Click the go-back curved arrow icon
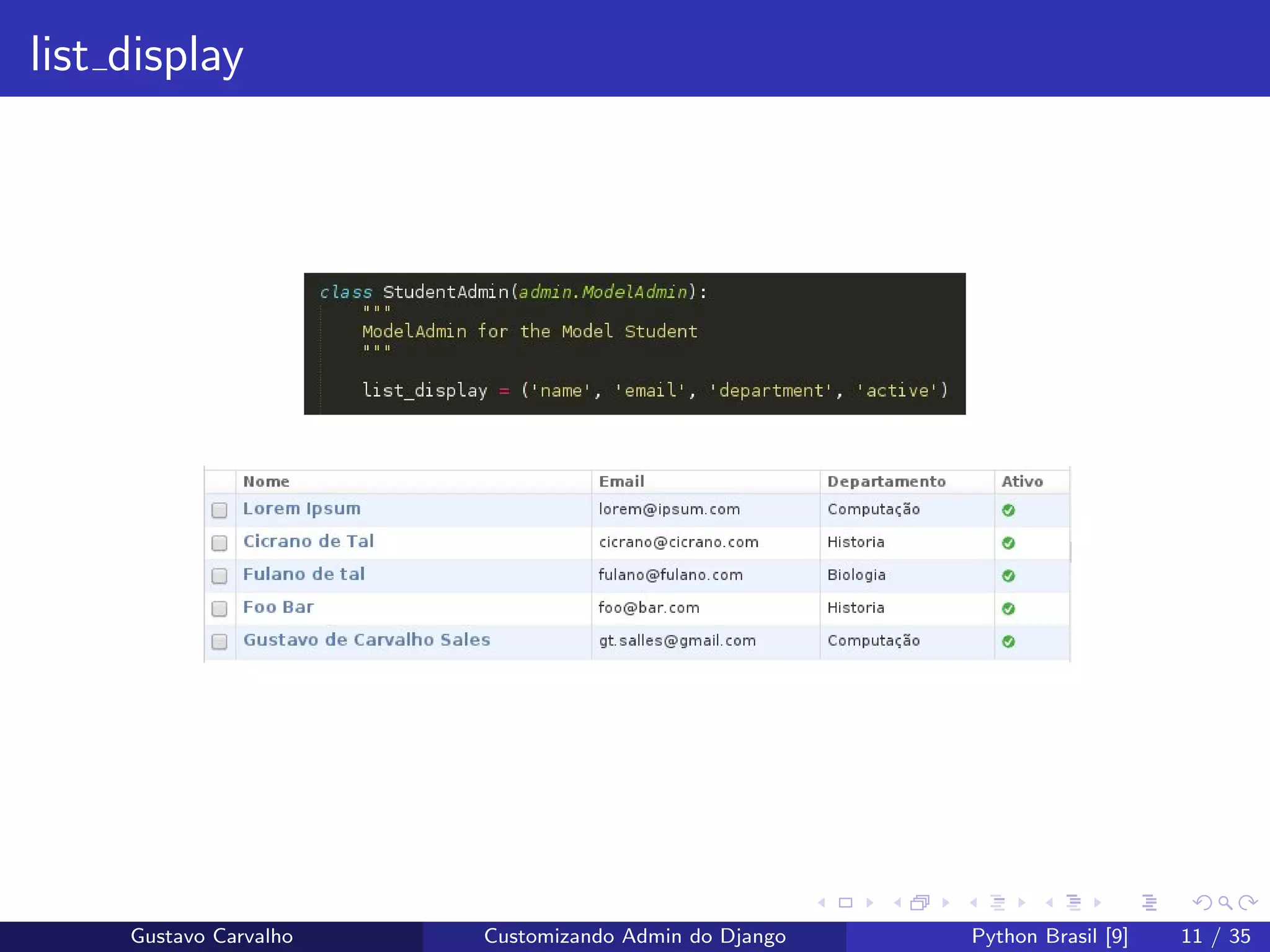The width and height of the screenshot is (1270, 952). (1202, 903)
